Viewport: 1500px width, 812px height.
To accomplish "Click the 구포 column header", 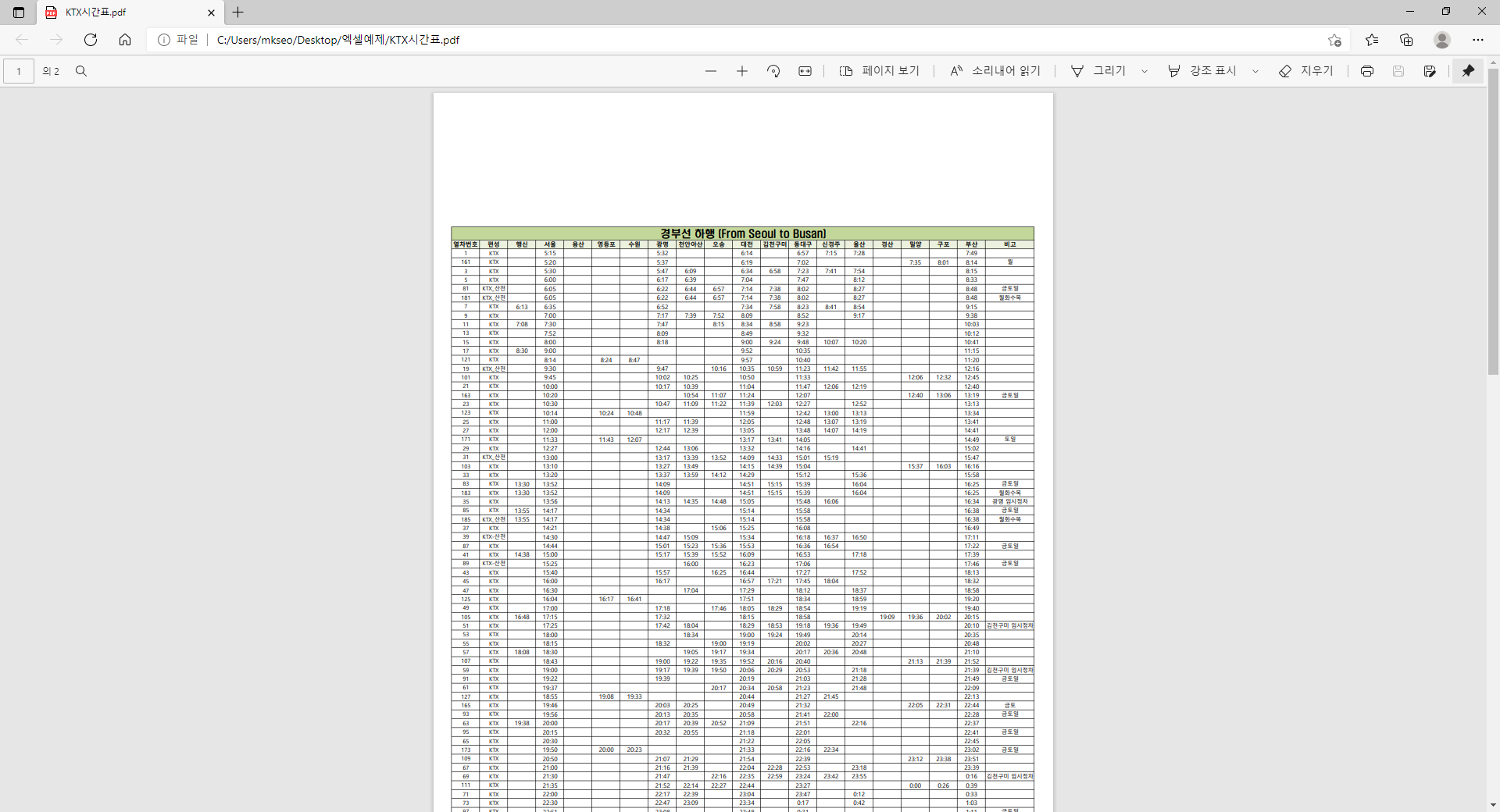I will click(x=944, y=244).
